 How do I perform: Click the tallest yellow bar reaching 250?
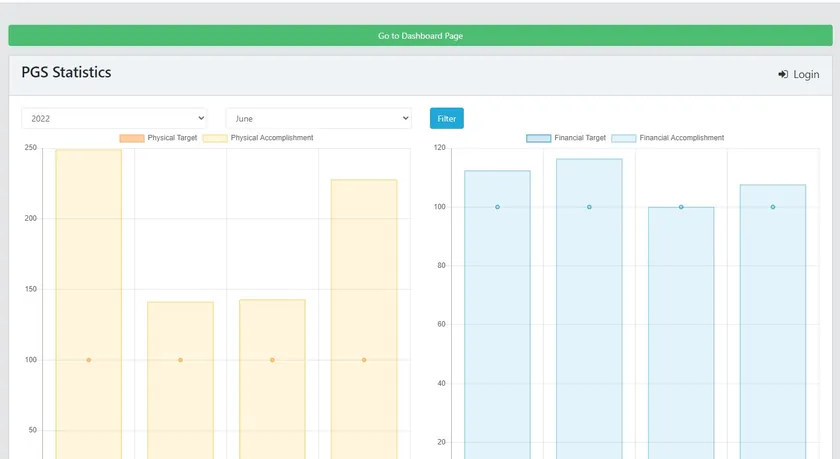[x=89, y=304]
